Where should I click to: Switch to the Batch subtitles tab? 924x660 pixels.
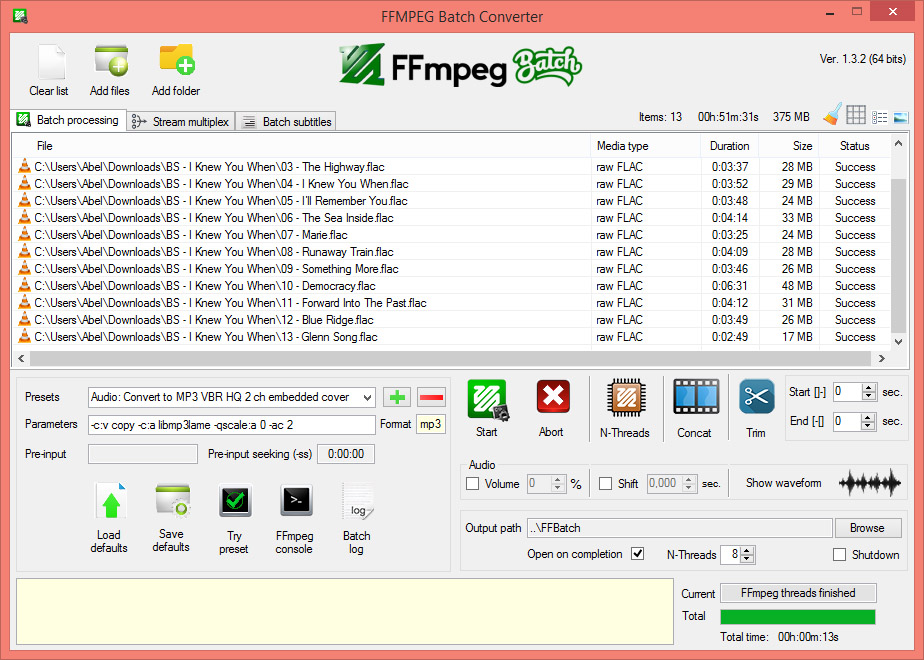tap(287, 121)
